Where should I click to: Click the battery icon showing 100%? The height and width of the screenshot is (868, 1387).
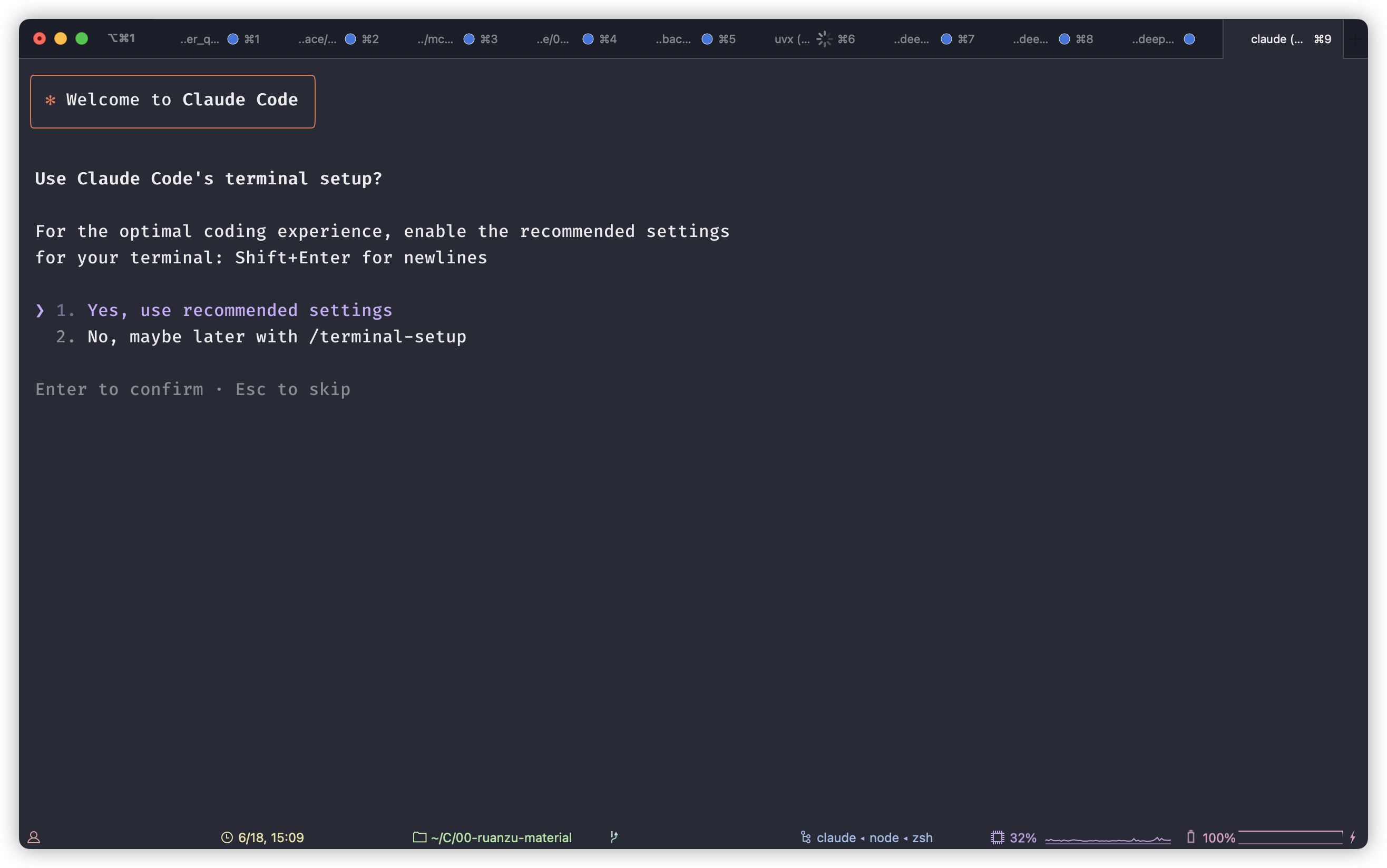pos(1190,837)
